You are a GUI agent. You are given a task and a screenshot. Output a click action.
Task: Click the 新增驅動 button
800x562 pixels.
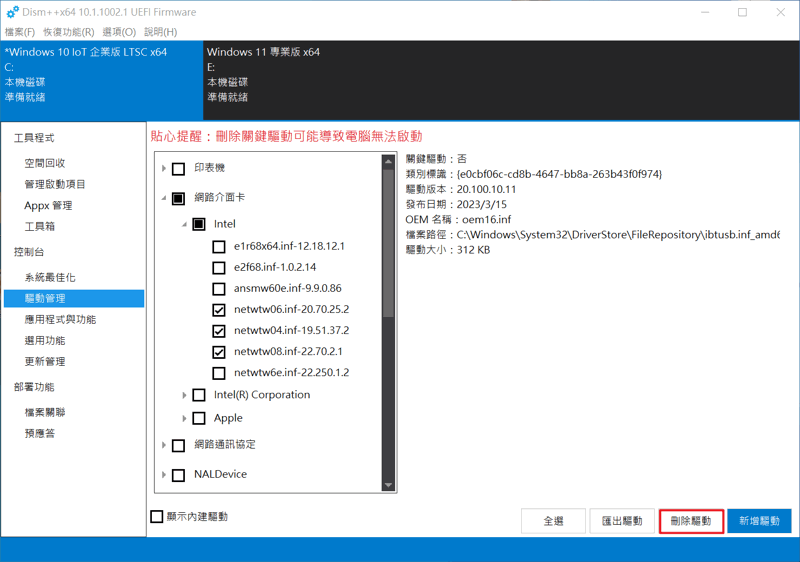(x=759, y=521)
